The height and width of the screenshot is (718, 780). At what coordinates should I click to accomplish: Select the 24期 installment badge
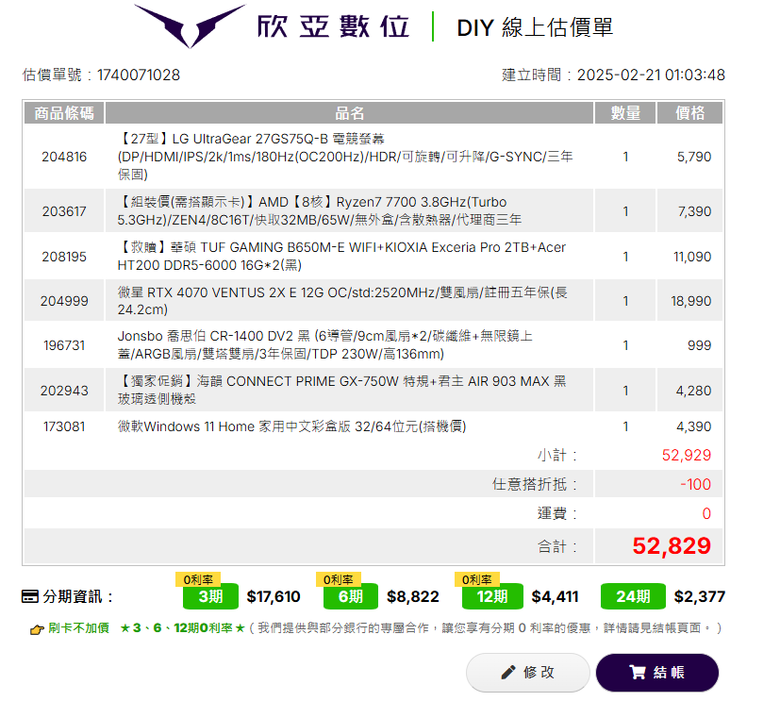click(x=633, y=596)
